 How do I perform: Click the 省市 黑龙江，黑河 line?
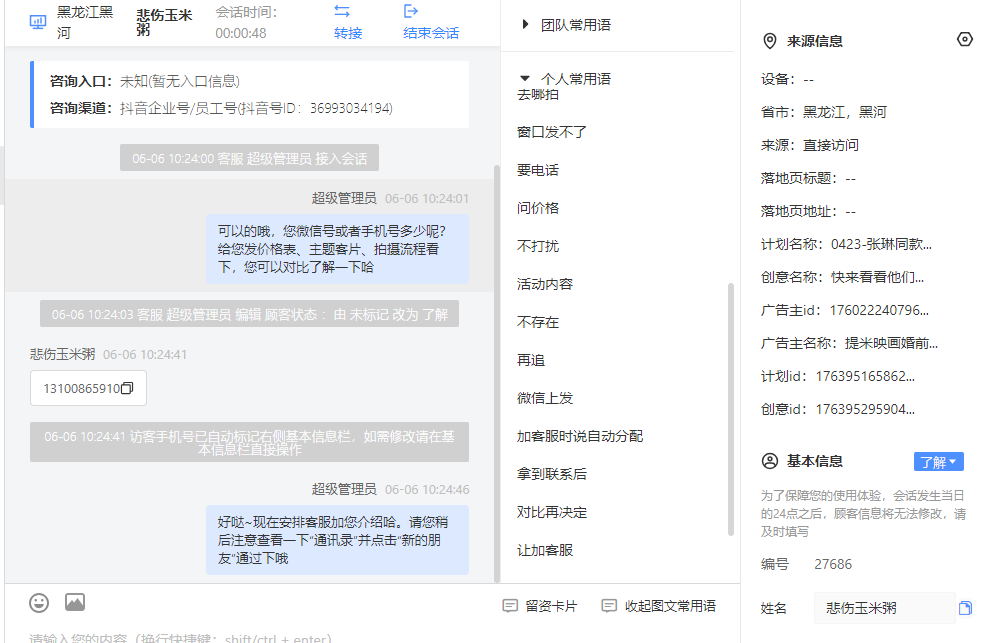click(823, 112)
